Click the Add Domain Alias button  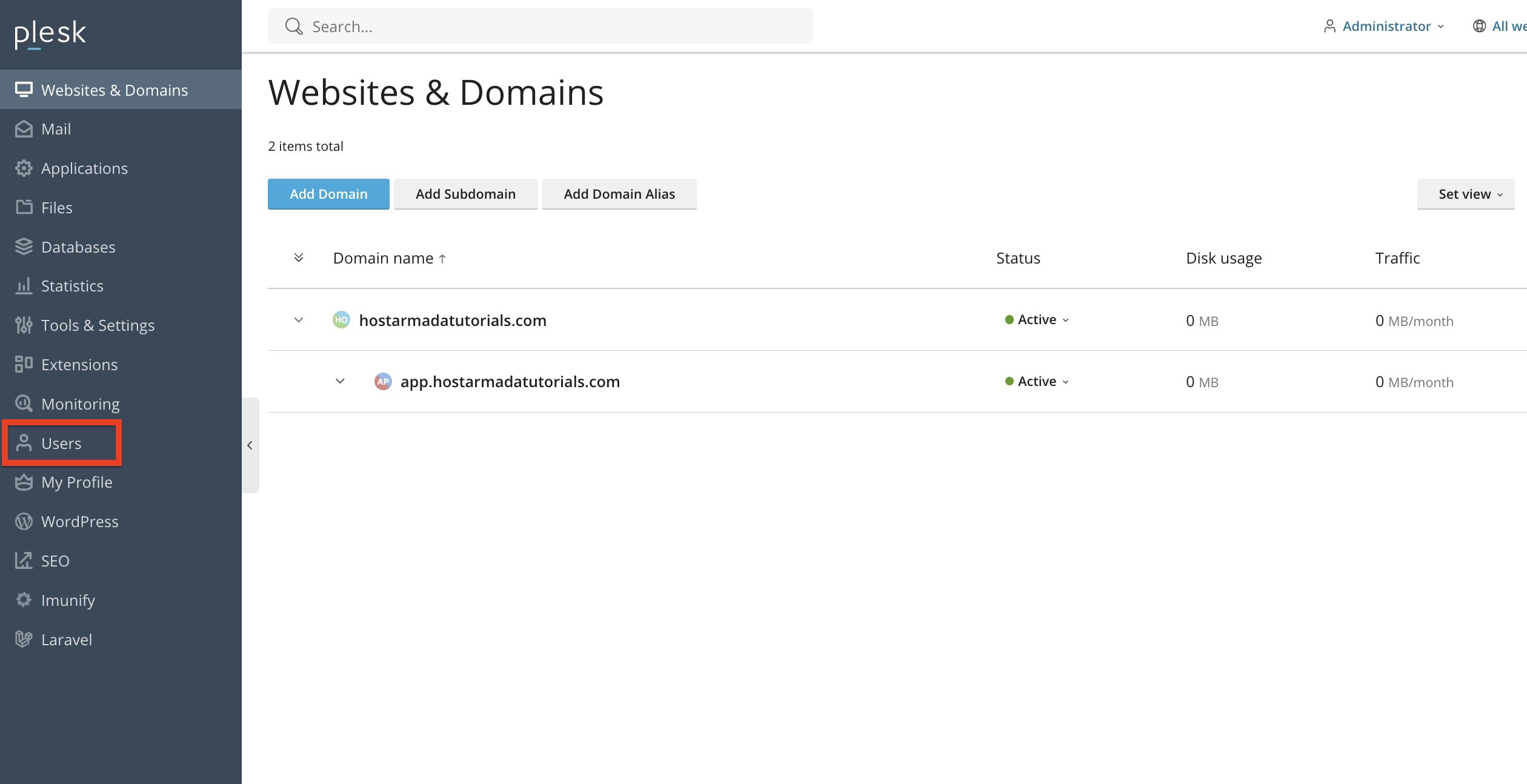tap(619, 194)
